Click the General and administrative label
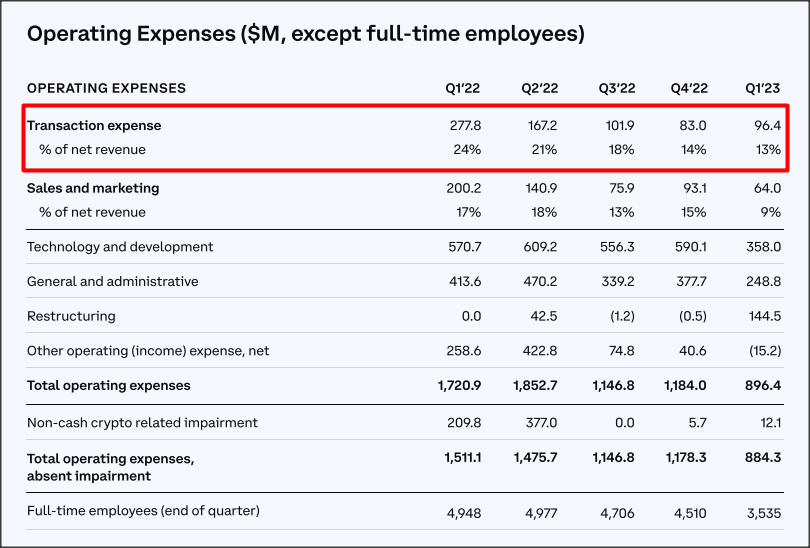Viewport: 810px width, 548px height. point(113,281)
